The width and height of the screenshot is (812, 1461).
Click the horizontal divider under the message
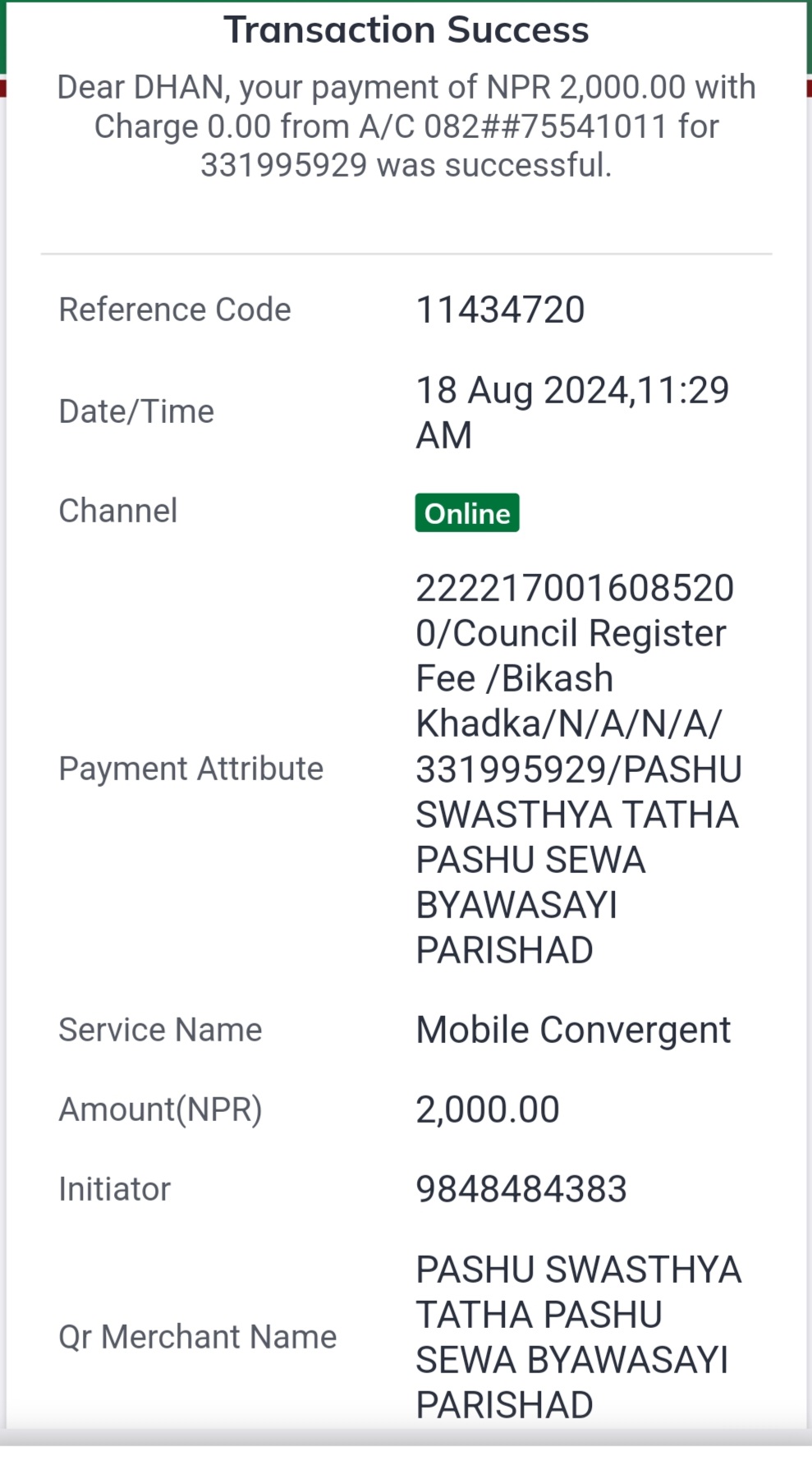(x=406, y=254)
